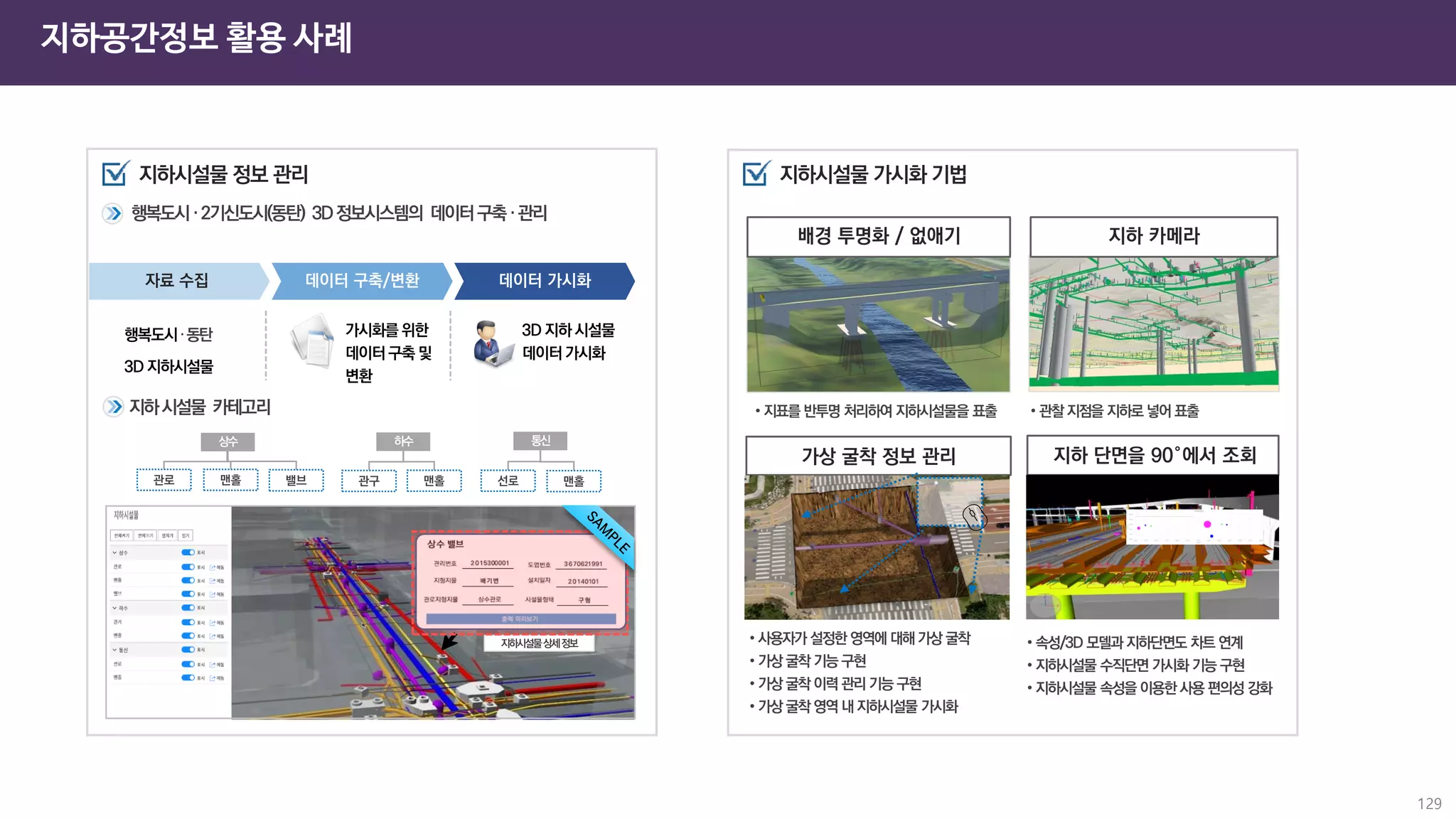Image resolution: width=1456 pixels, height=819 pixels.
Task: Click the 이동 icon for 상수 맨홀 row
Action: pos(213,581)
